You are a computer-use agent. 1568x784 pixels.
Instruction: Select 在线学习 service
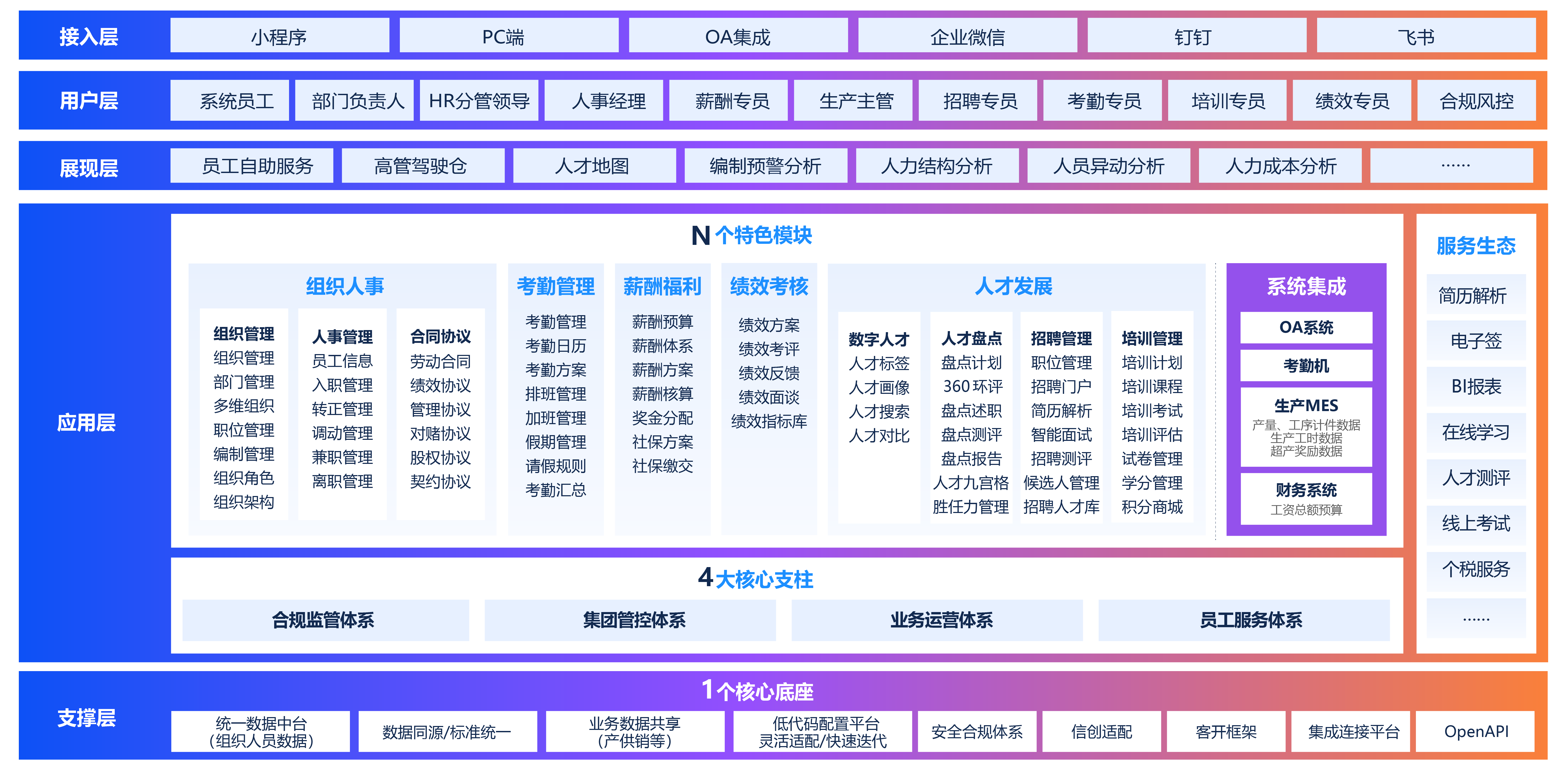[x=1476, y=432]
